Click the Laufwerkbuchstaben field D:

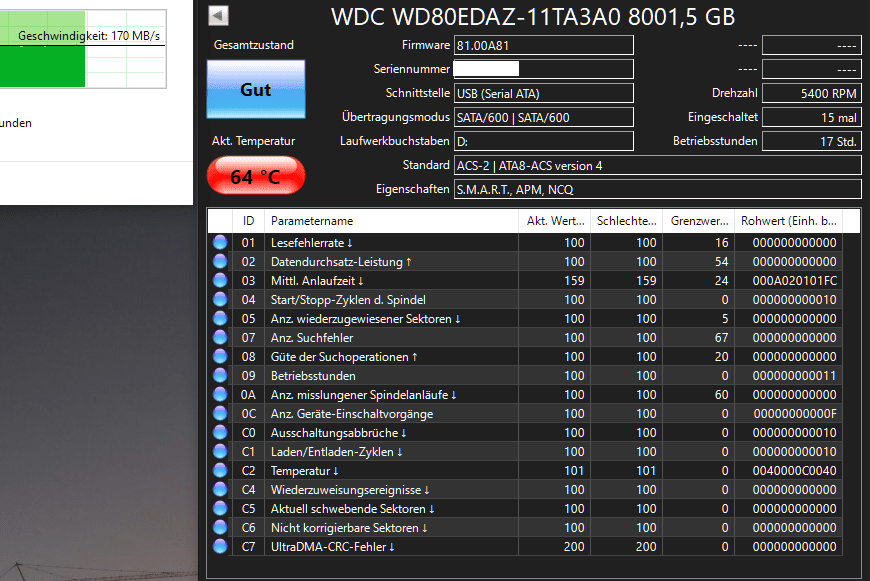tap(544, 141)
